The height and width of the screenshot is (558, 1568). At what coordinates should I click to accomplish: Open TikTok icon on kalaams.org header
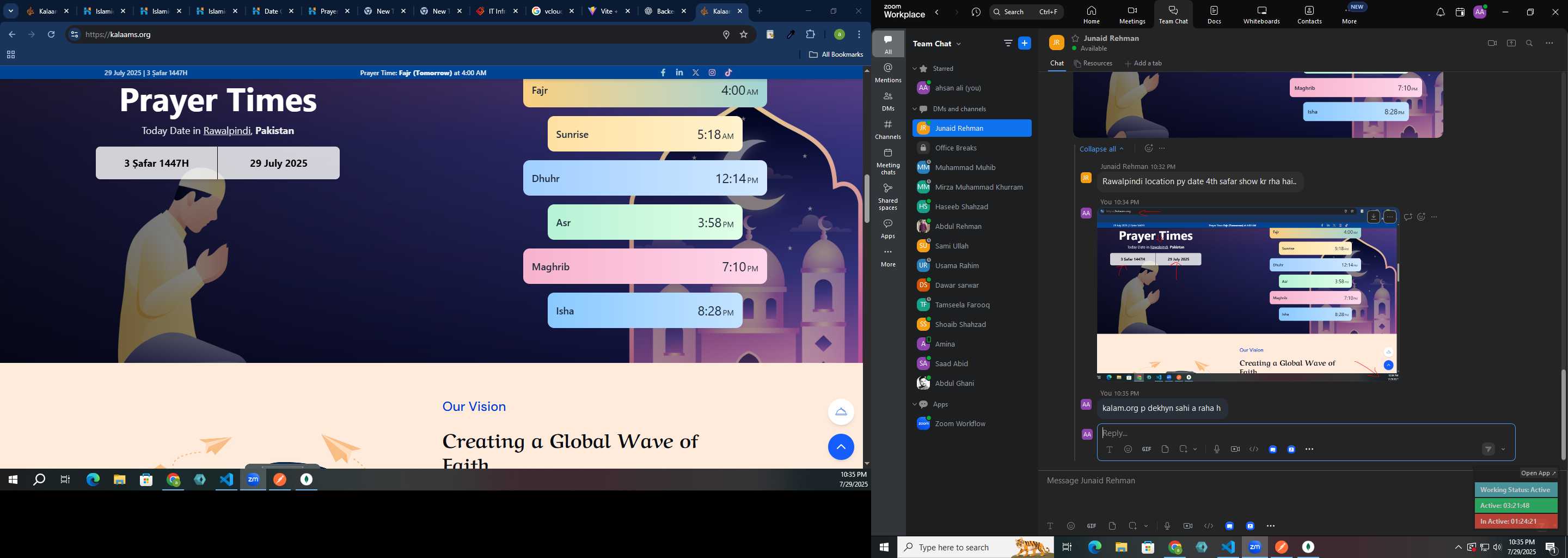tap(728, 72)
